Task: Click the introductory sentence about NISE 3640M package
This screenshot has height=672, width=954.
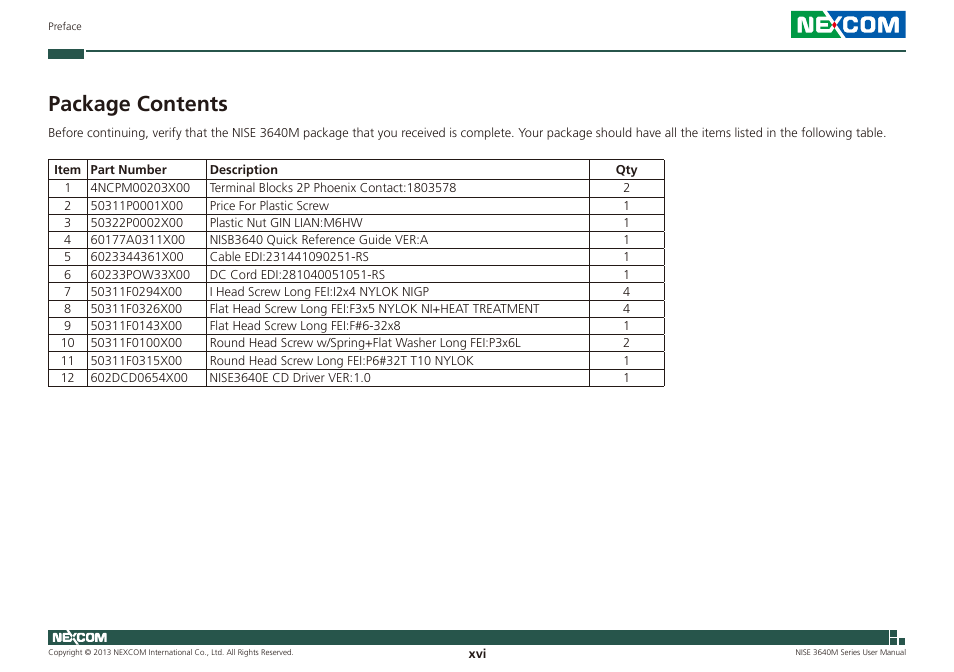Action: tap(467, 133)
